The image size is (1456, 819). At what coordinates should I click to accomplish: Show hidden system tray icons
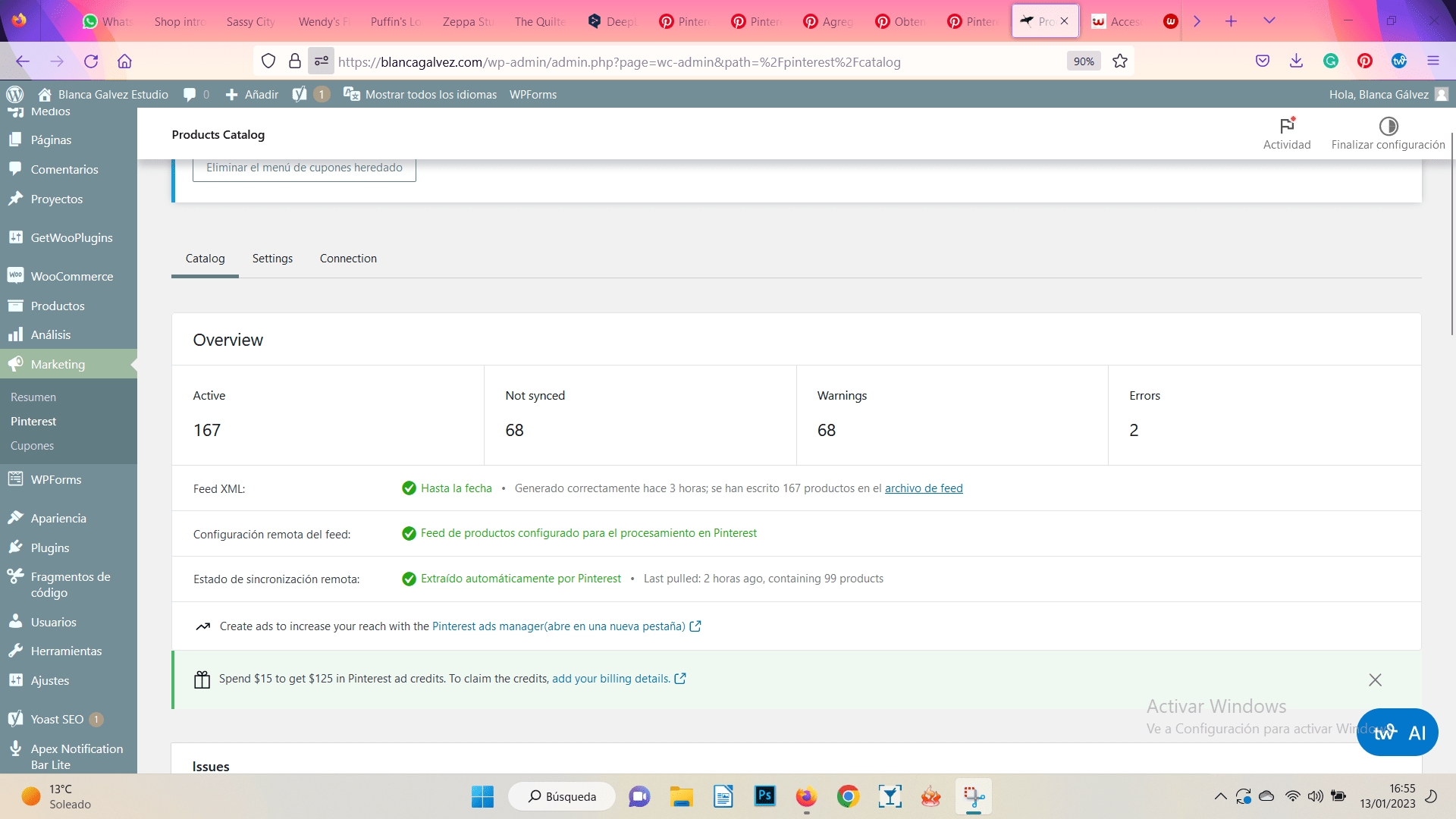1220,796
